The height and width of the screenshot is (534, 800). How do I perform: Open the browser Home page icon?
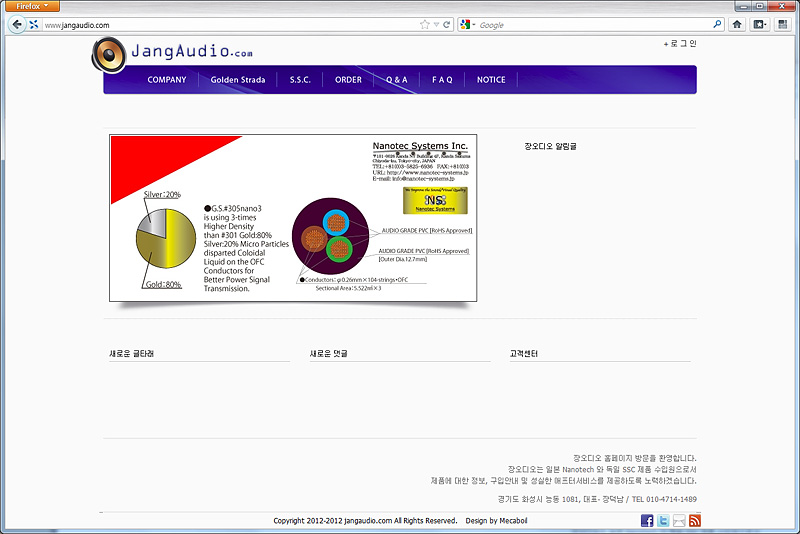(737, 24)
